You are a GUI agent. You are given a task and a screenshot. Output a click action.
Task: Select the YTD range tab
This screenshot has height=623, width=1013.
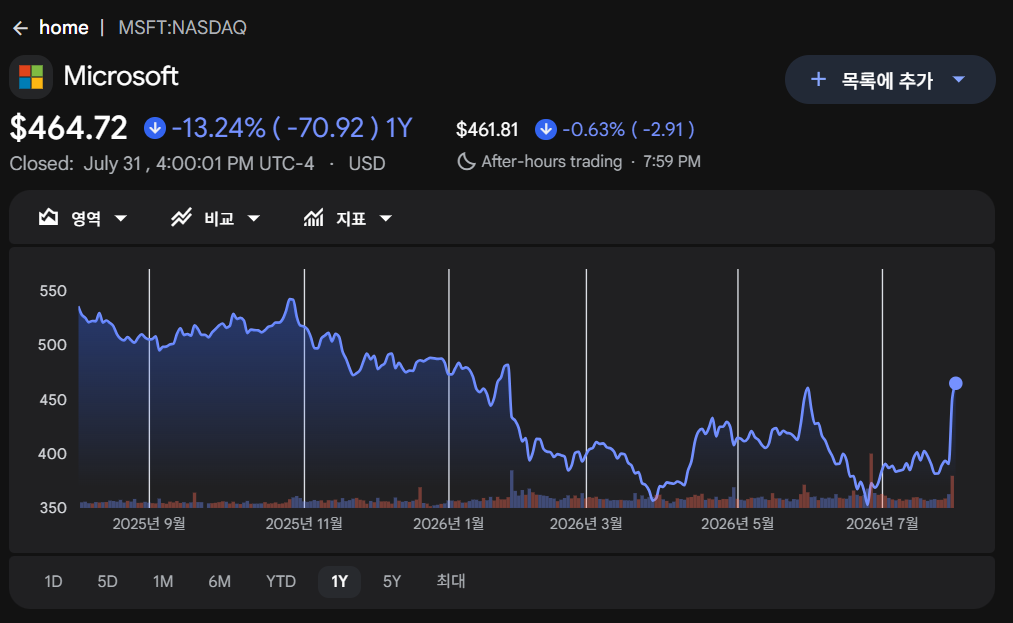click(x=281, y=582)
